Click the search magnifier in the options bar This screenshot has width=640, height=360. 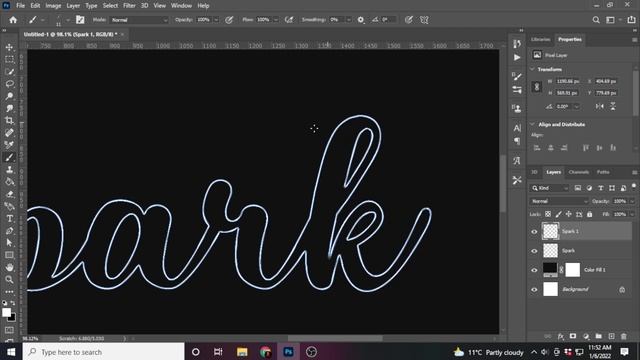pos(596,20)
